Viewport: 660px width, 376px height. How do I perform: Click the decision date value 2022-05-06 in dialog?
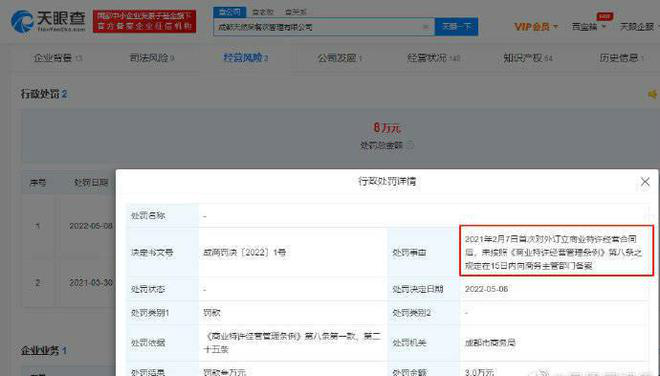point(486,289)
